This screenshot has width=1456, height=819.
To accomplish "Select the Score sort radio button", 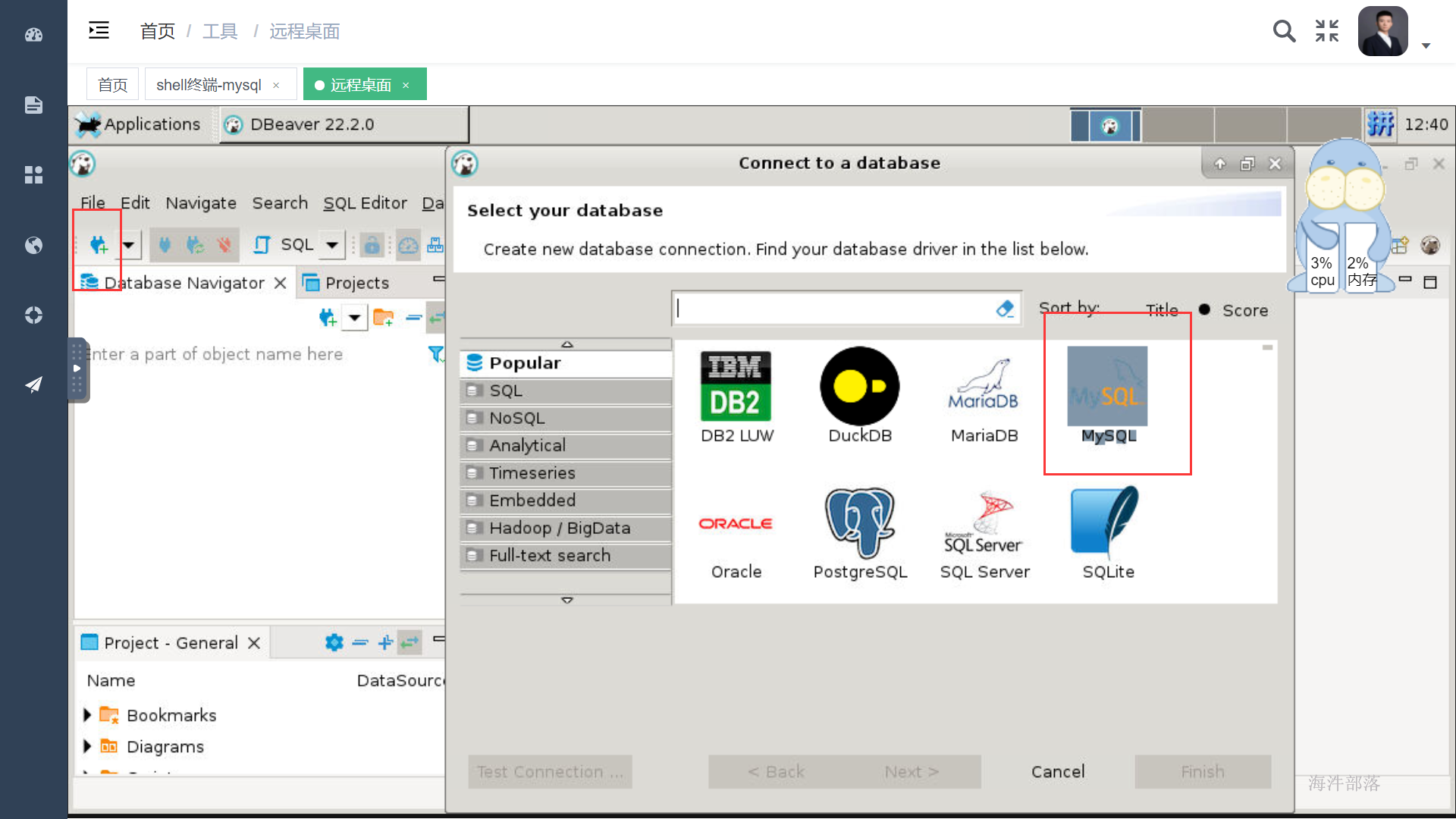I will coord(1205,309).
